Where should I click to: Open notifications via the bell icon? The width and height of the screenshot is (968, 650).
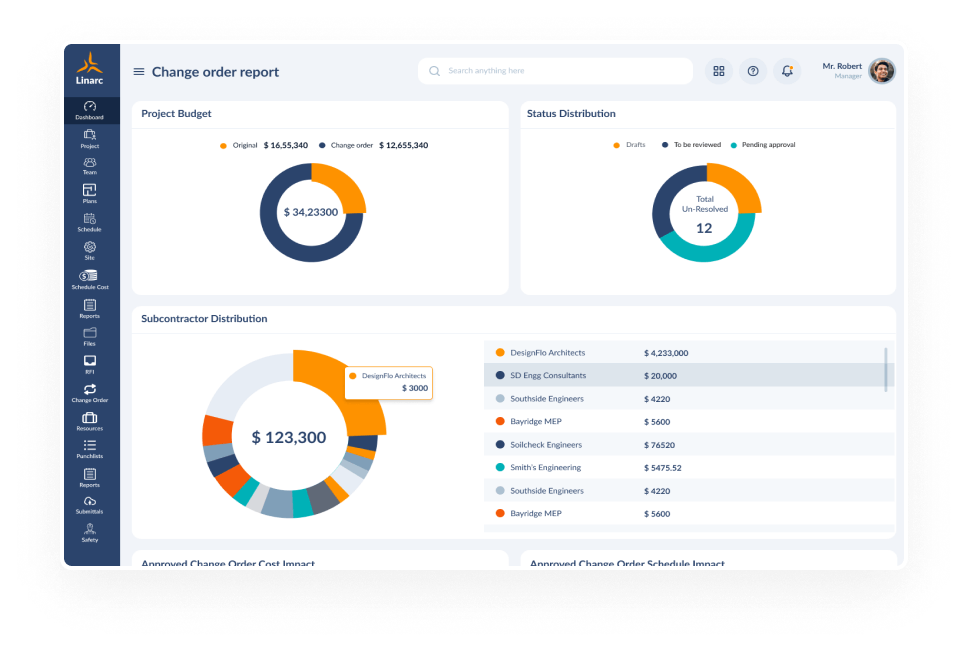787,71
